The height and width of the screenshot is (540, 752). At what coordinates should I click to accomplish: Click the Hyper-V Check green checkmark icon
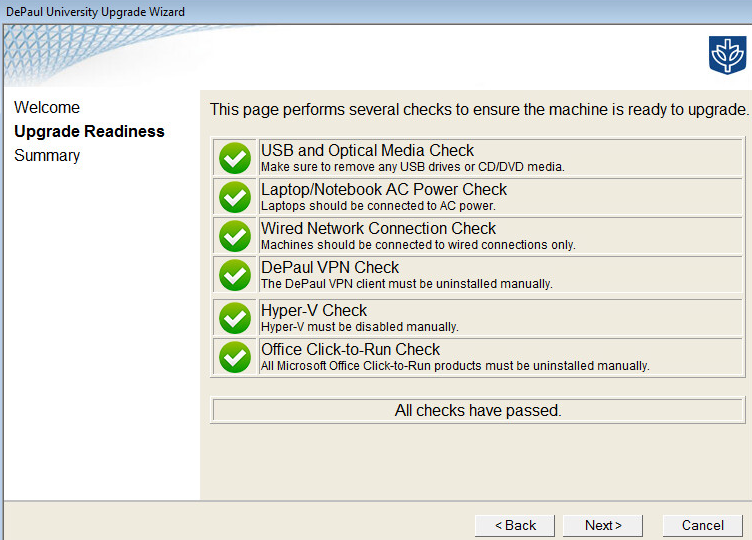235,318
